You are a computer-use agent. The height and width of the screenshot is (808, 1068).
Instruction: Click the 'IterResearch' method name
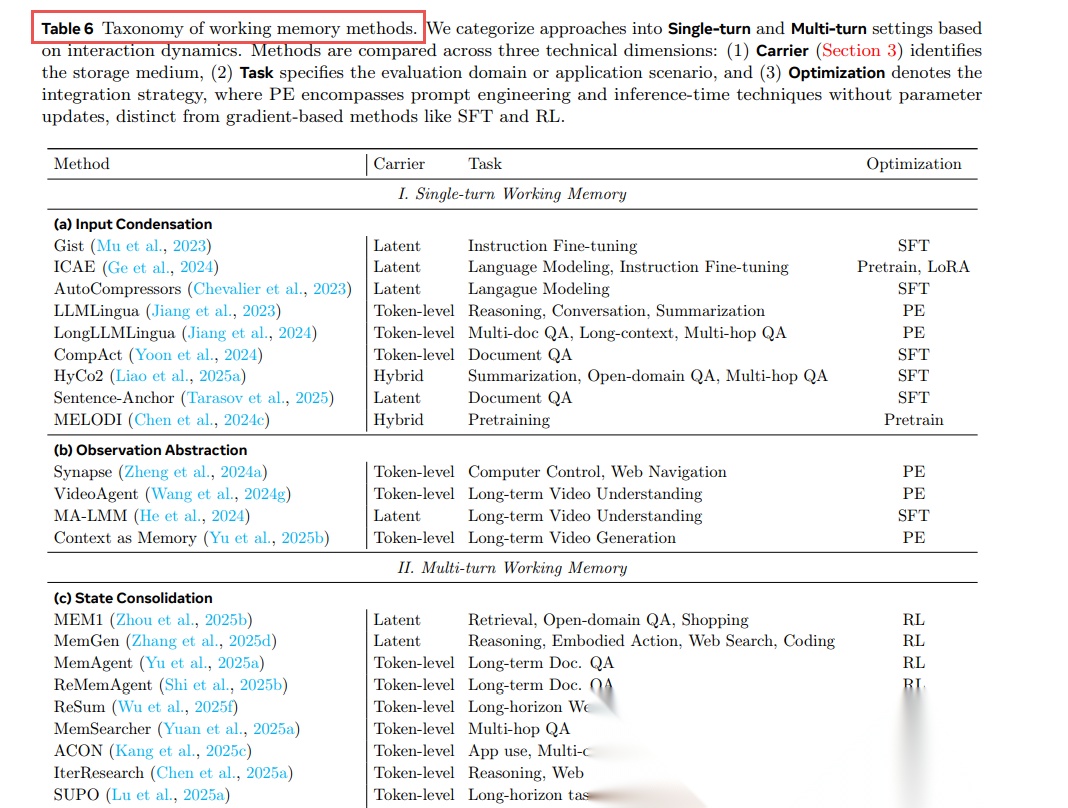pyautogui.click(x=99, y=773)
